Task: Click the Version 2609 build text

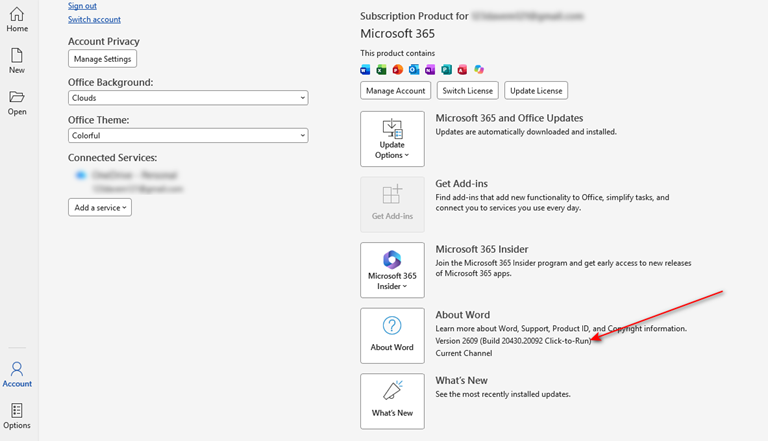Action: 514,341
